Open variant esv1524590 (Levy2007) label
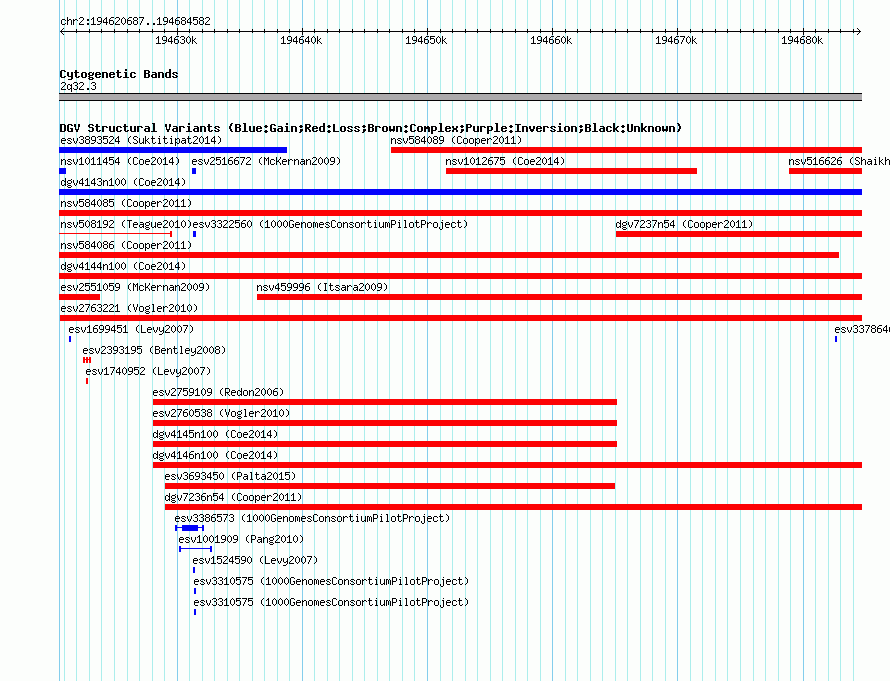 (x=255, y=560)
